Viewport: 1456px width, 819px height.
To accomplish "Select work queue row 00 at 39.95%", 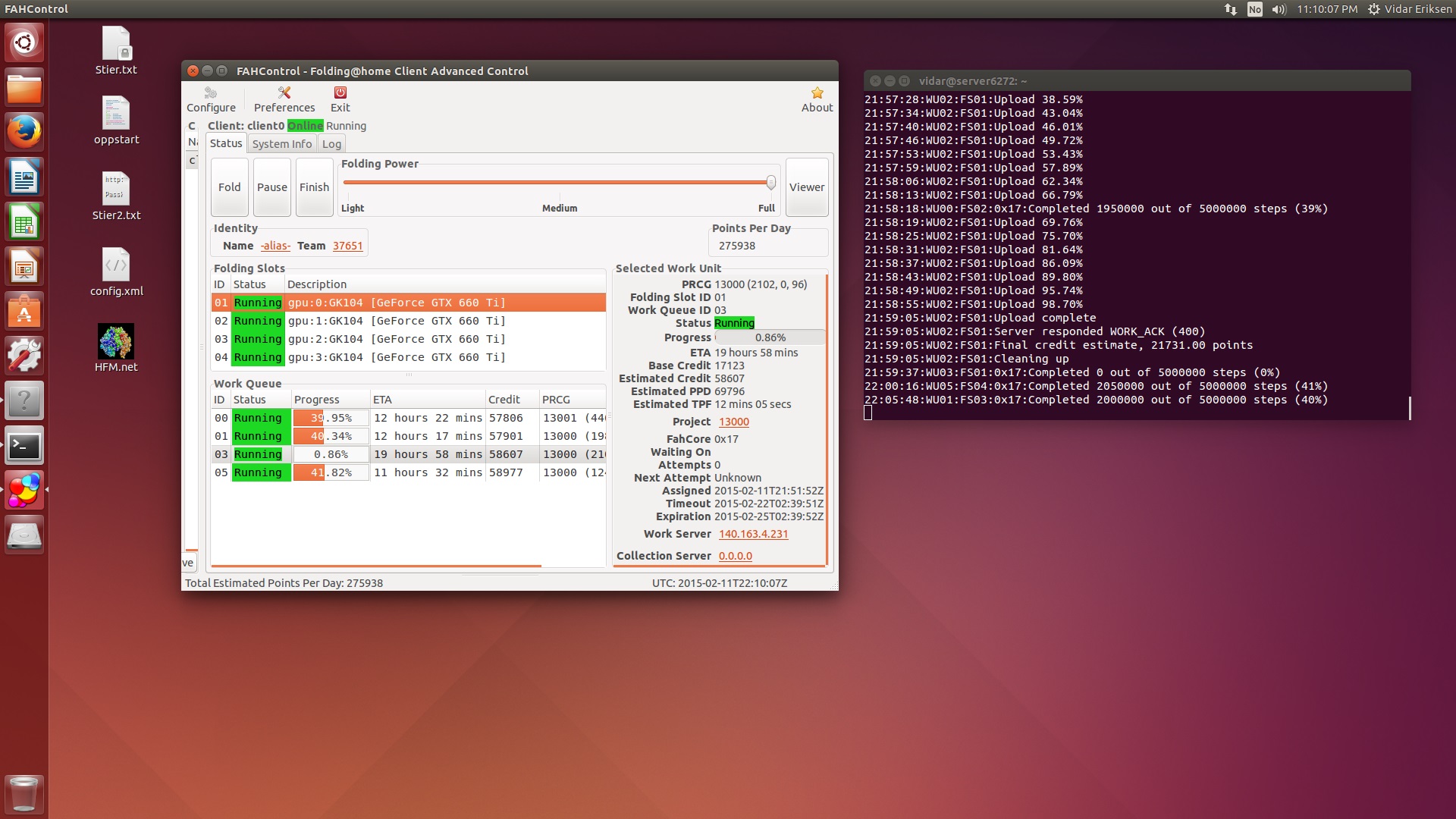I will [x=409, y=418].
